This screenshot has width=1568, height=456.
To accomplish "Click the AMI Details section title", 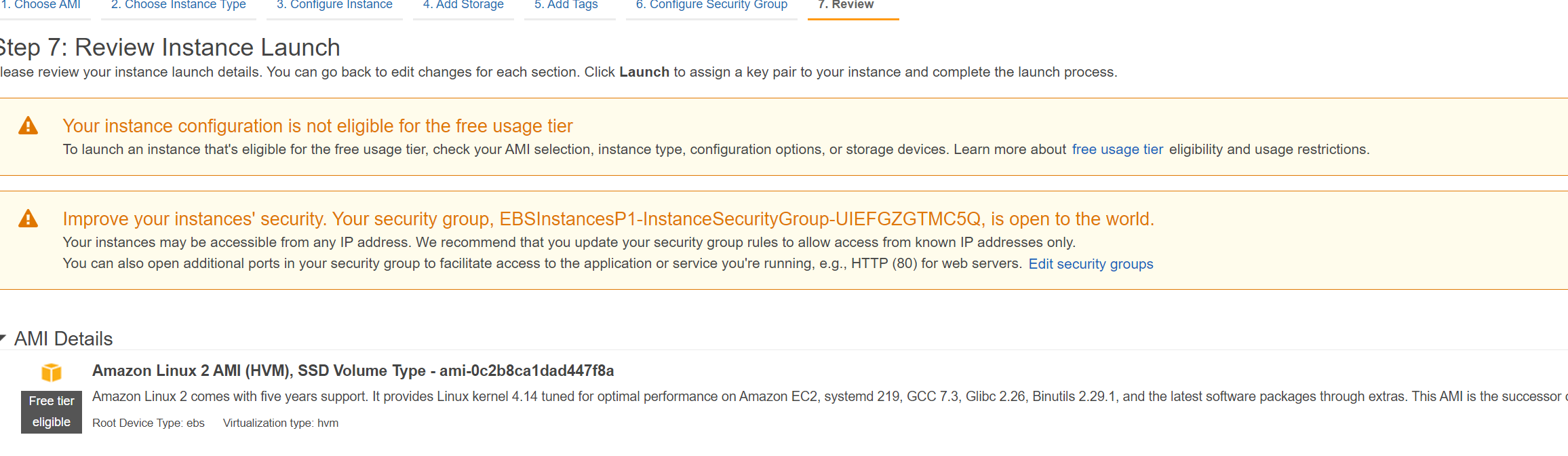I will 64,339.
